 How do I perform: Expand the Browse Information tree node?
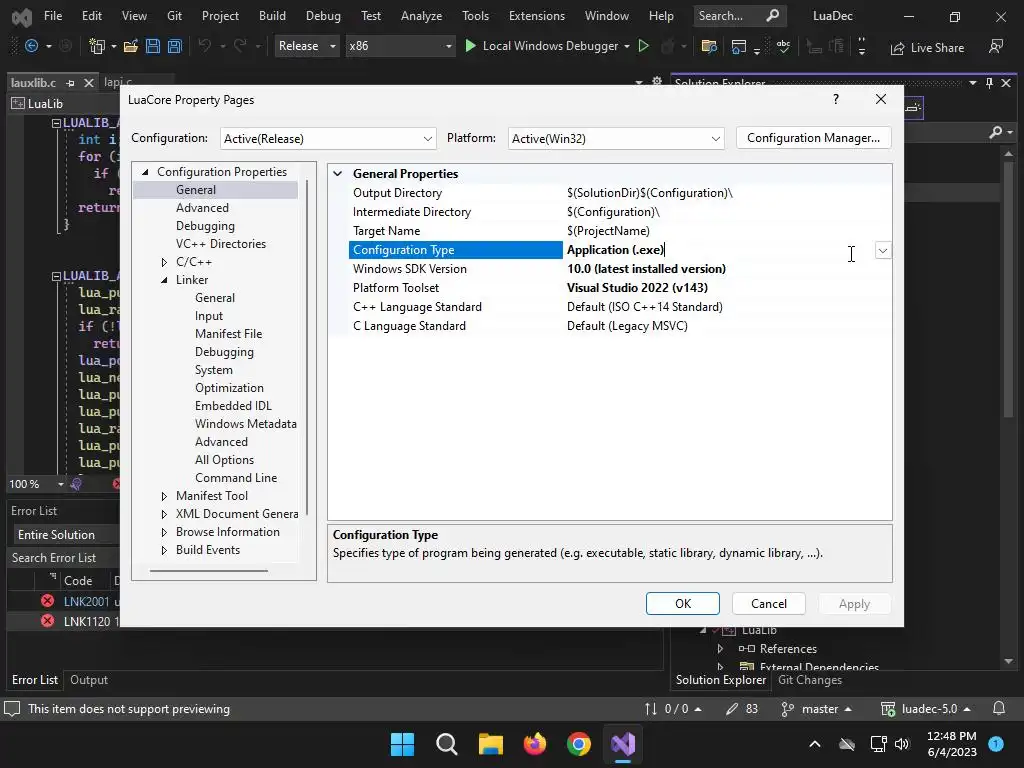pyautogui.click(x=164, y=532)
